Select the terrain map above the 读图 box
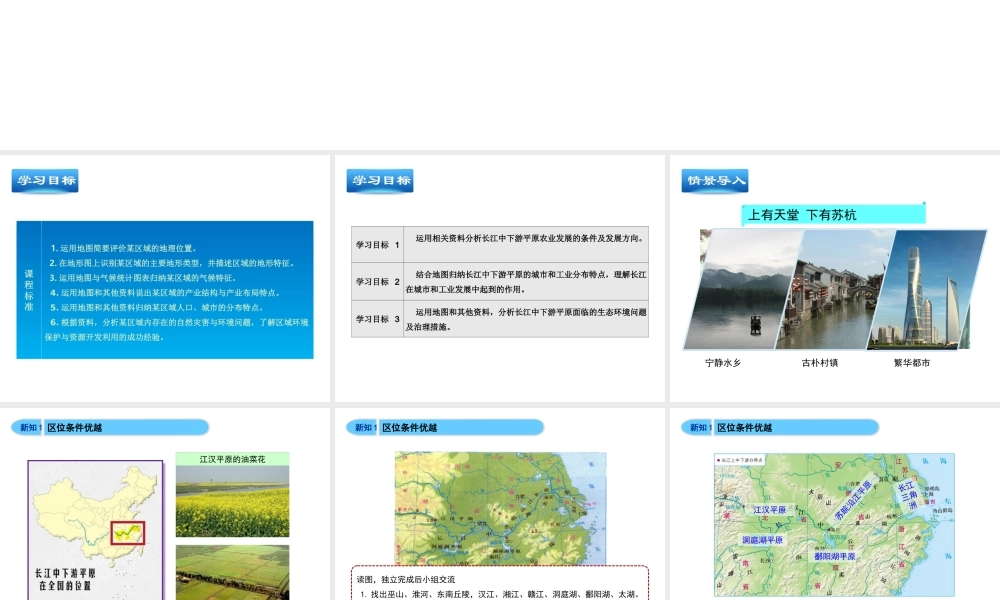 (x=500, y=508)
